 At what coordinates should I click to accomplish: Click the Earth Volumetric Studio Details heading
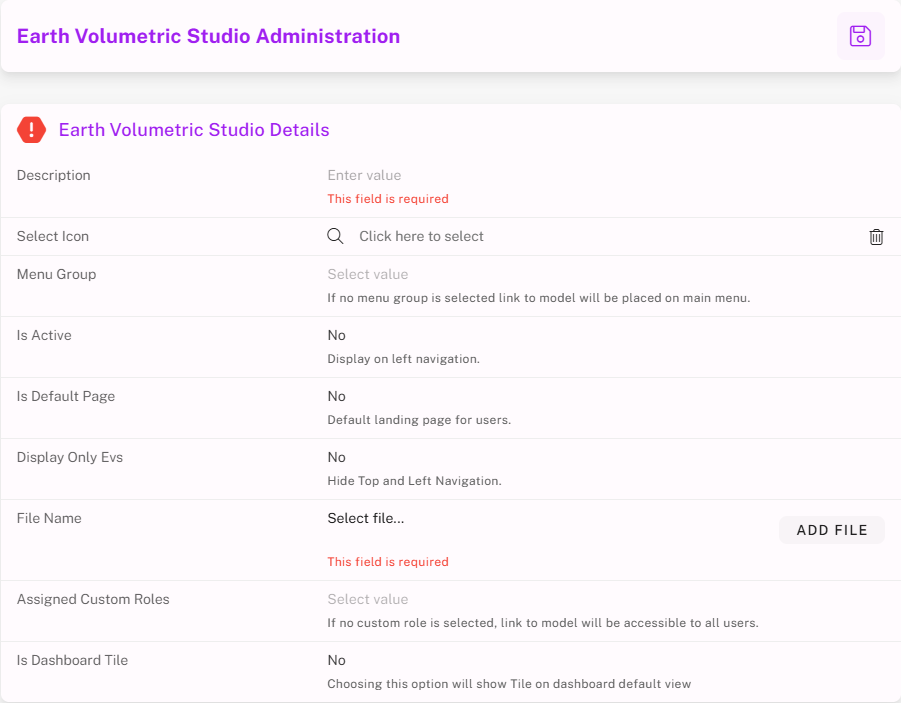coord(194,130)
